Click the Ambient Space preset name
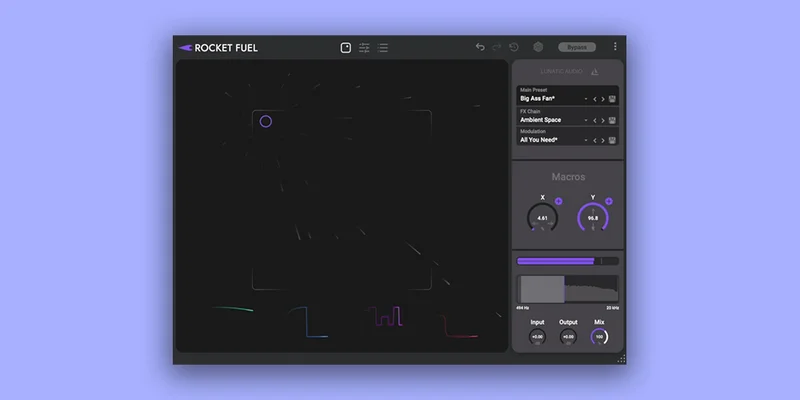 540,120
